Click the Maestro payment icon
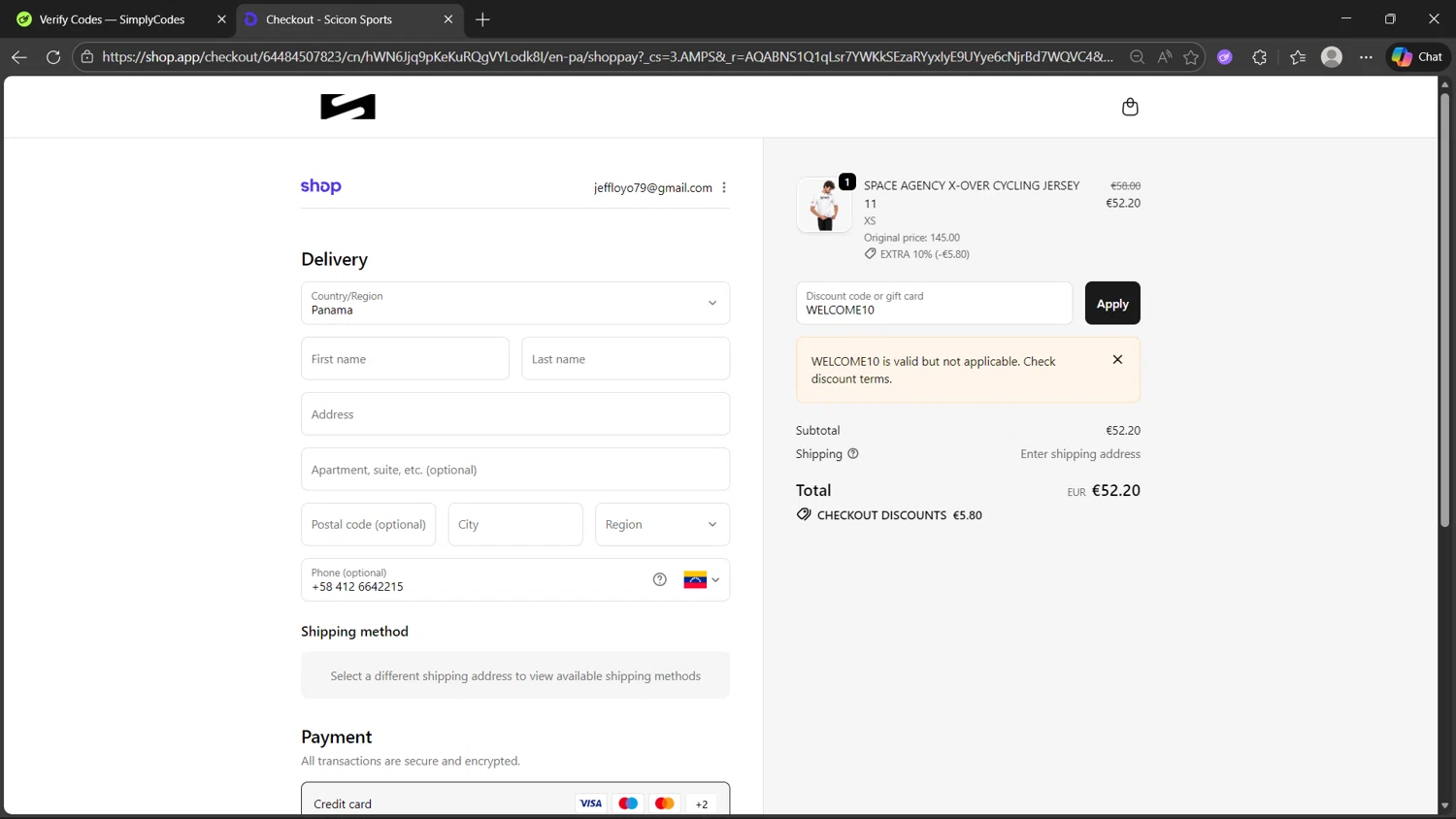Screen dimensions: 1456x819 click(628, 803)
